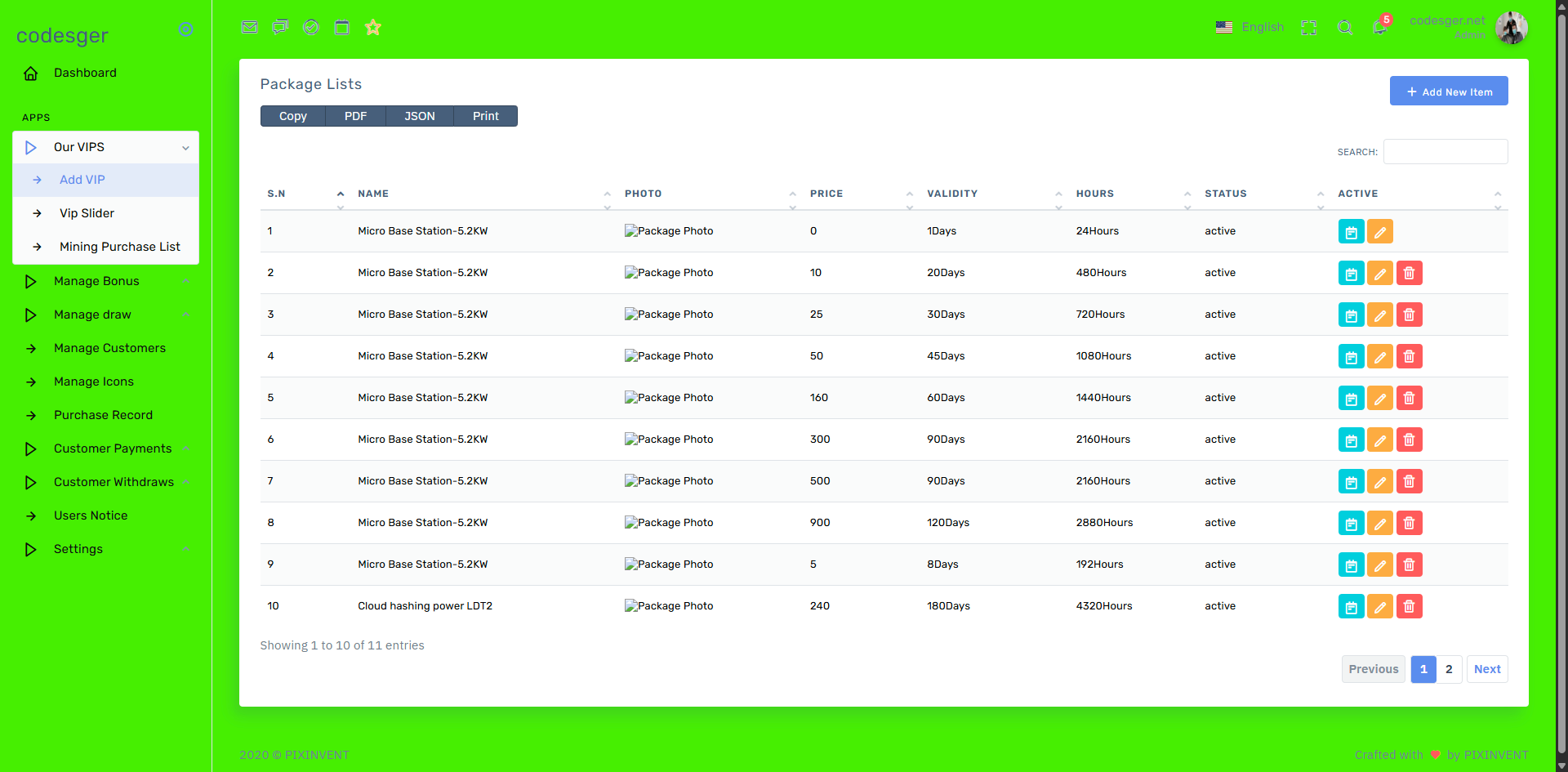Sort table by Active column
The height and width of the screenshot is (772, 1568).
click(1419, 194)
